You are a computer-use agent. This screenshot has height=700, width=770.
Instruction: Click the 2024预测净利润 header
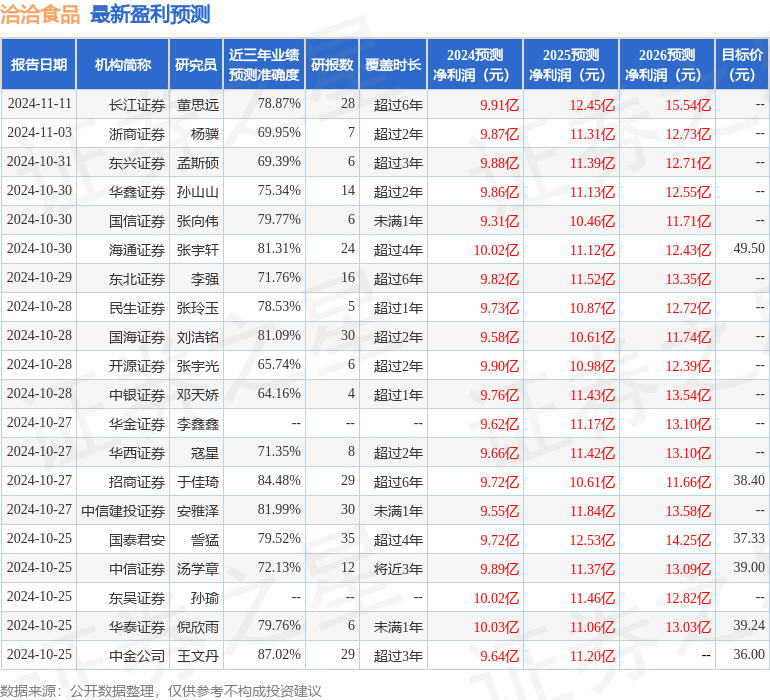[475, 64]
